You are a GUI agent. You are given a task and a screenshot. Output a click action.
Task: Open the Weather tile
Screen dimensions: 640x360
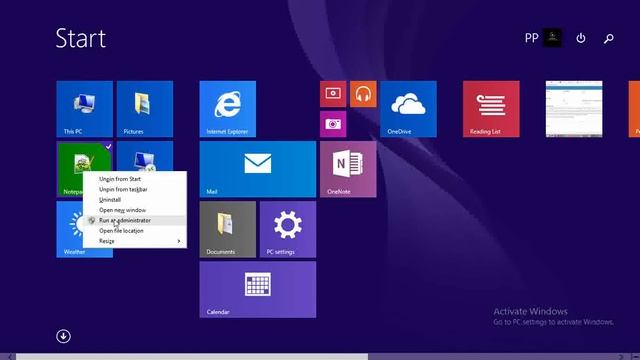tap(69, 229)
